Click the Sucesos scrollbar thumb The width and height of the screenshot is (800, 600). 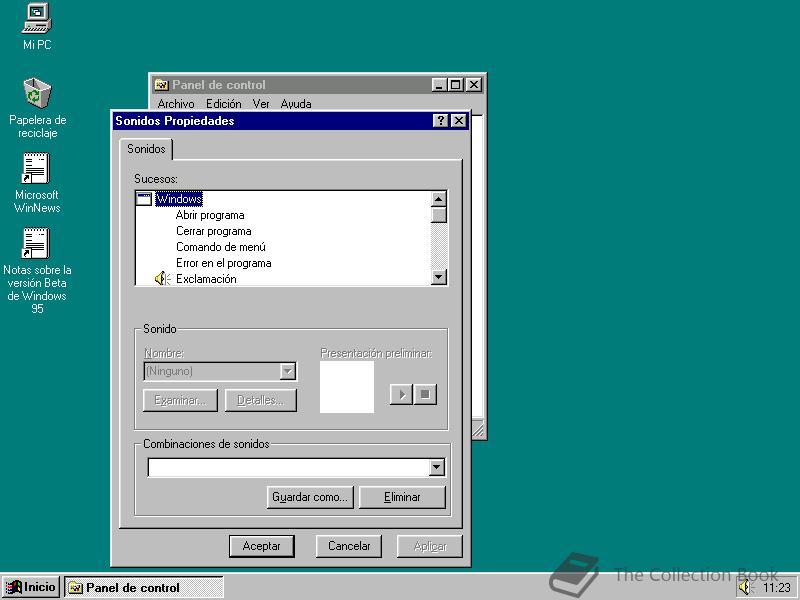click(439, 215)
